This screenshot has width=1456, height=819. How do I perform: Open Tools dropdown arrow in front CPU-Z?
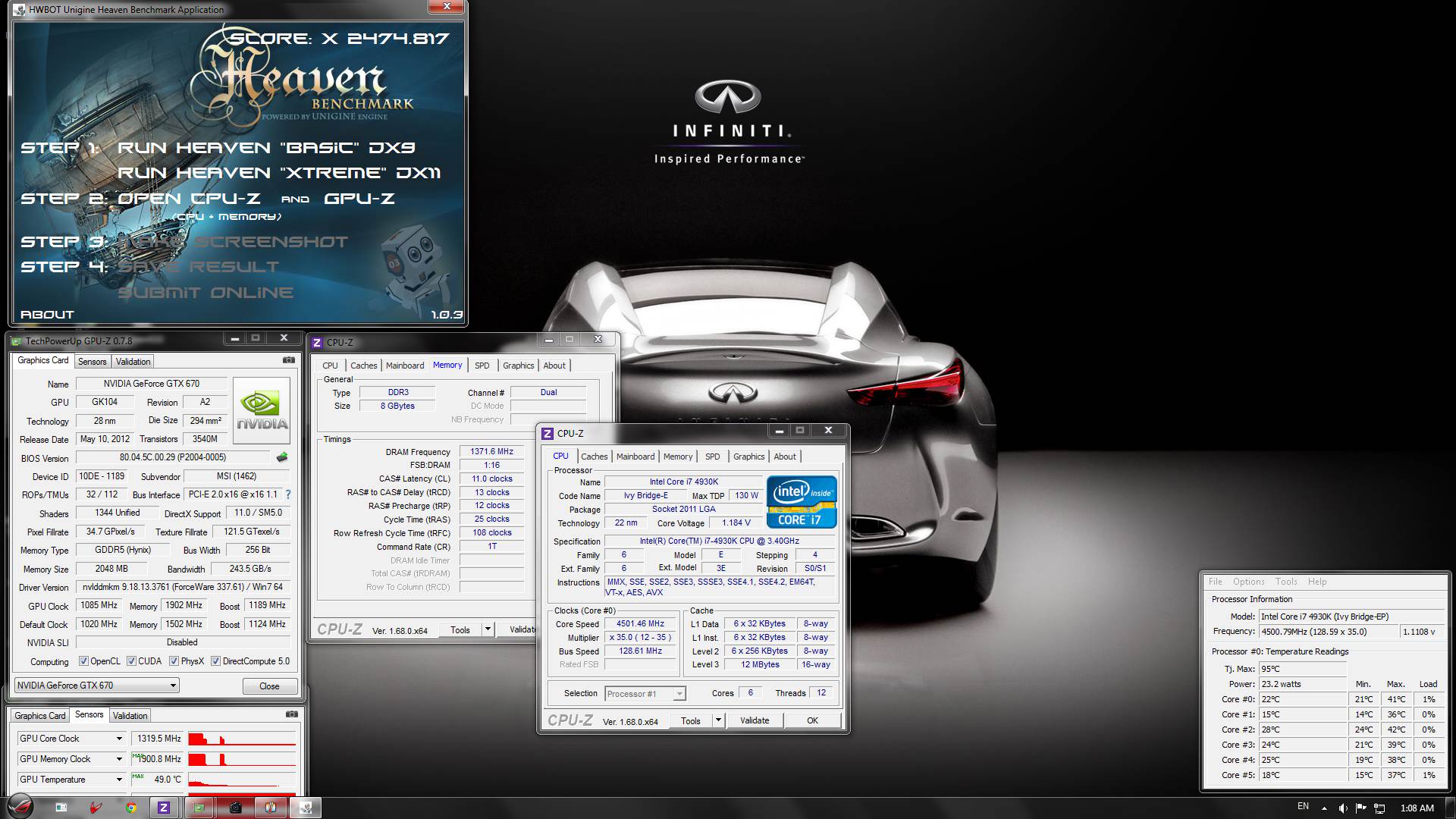coord(717,720)
